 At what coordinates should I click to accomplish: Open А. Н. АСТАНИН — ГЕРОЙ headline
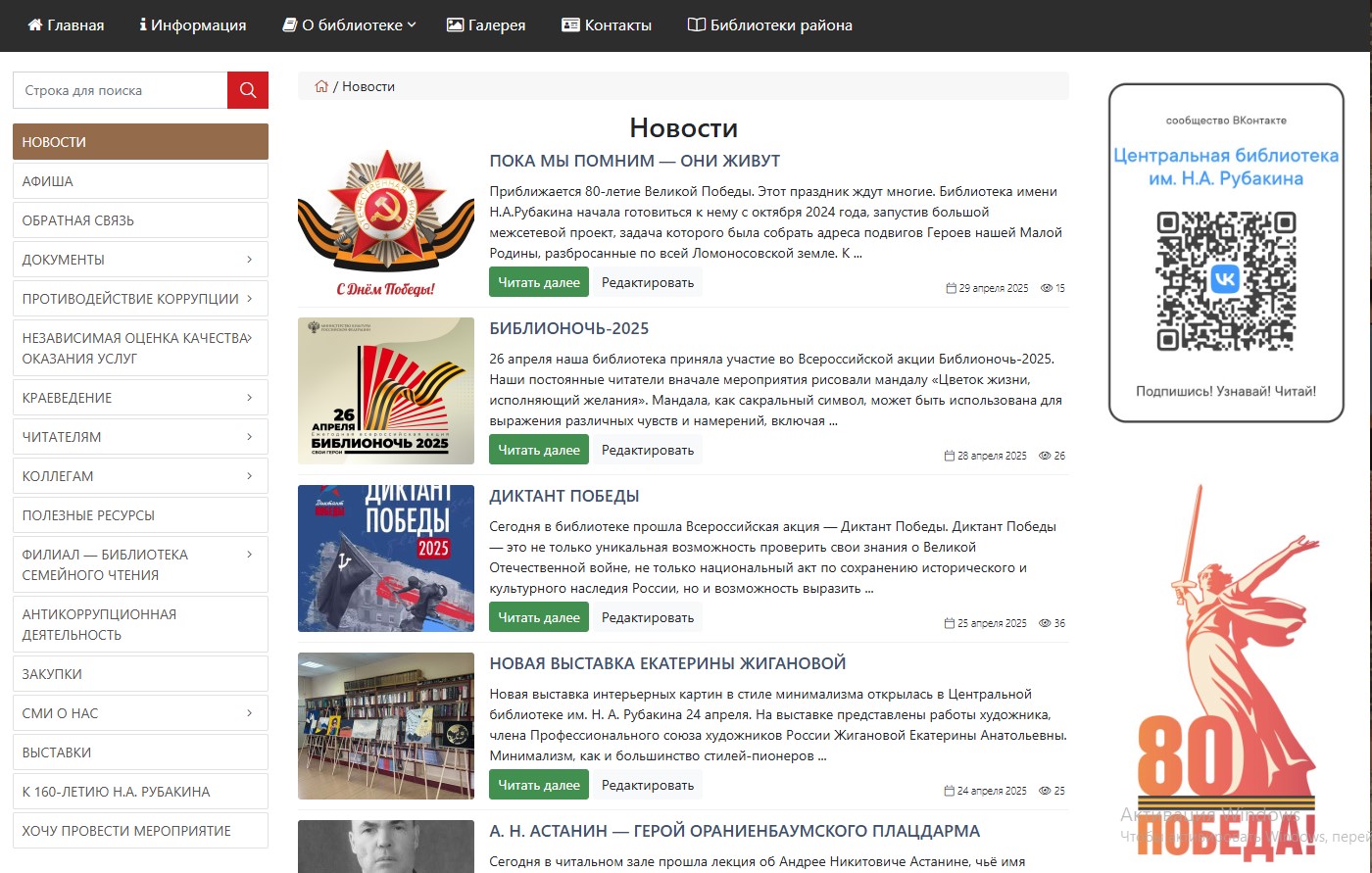(735, 831)
